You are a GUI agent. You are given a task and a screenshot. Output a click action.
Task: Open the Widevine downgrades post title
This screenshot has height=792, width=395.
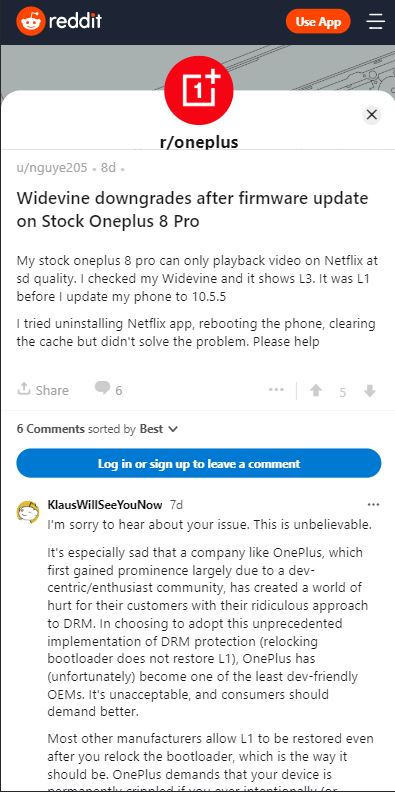192,210
